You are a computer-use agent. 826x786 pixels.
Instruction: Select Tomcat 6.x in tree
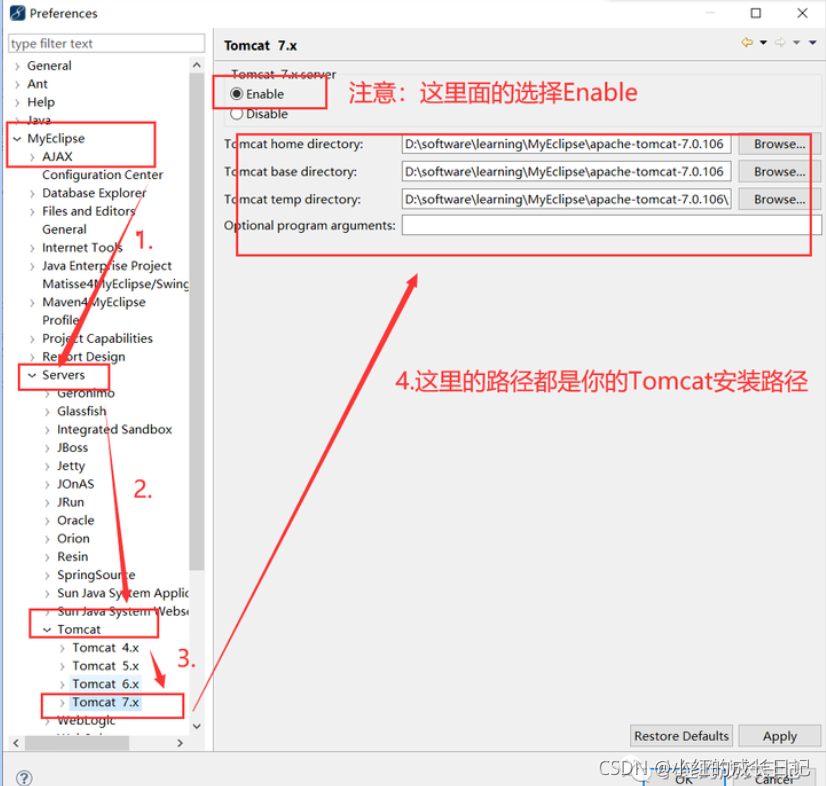[105, 684]
